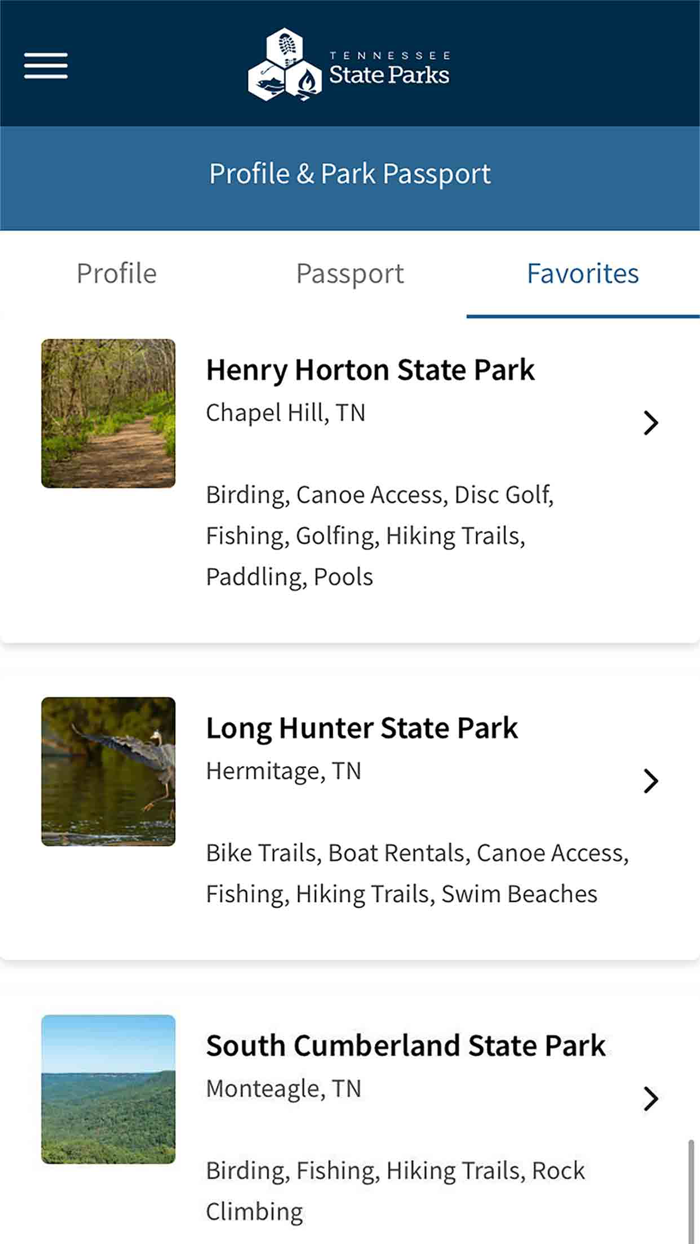Switch to the Passport tab
700x1244 pixels.
(350, 273)
